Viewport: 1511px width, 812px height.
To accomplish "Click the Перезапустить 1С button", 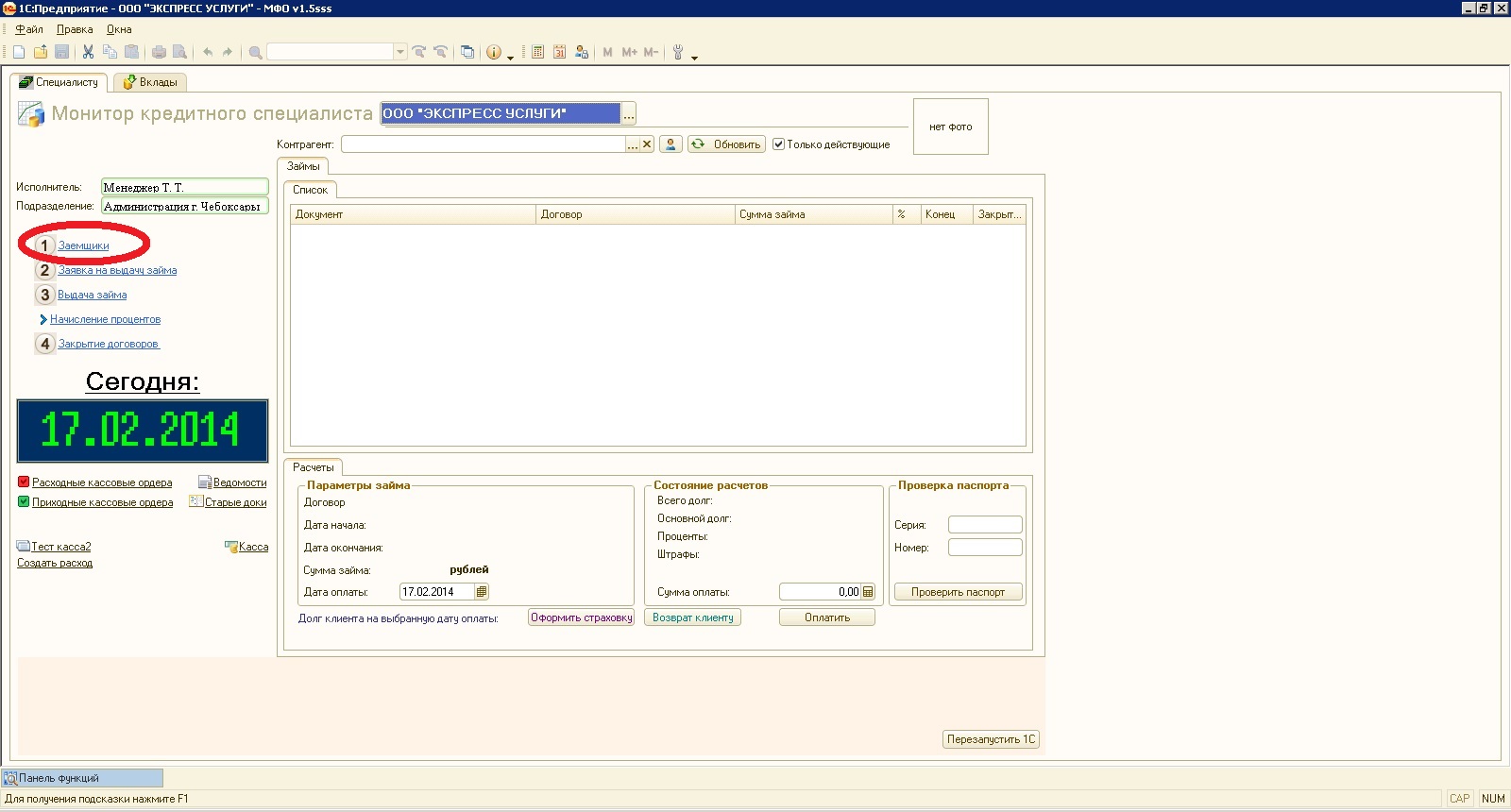I will click(991, 739).
